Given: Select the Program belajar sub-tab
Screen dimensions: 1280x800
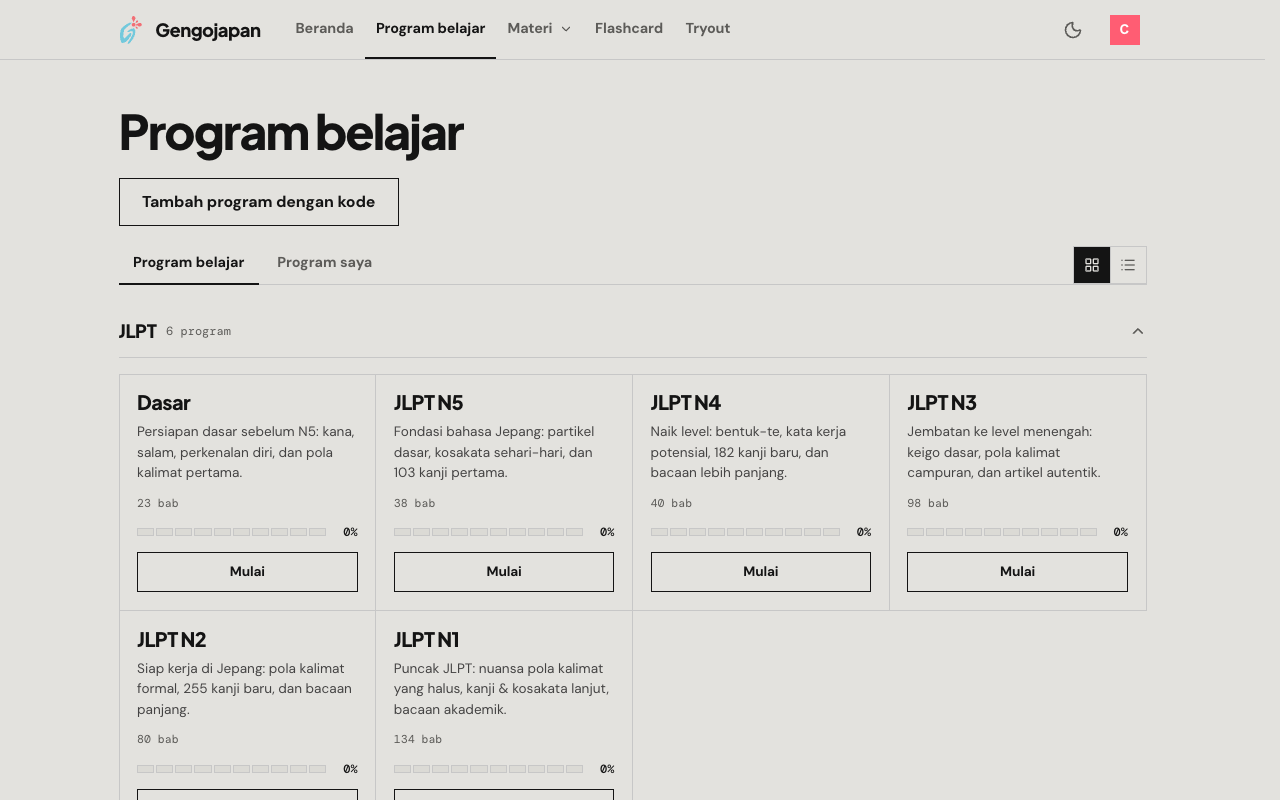Looking at the screenshot, I should click(x=189, y=263).
